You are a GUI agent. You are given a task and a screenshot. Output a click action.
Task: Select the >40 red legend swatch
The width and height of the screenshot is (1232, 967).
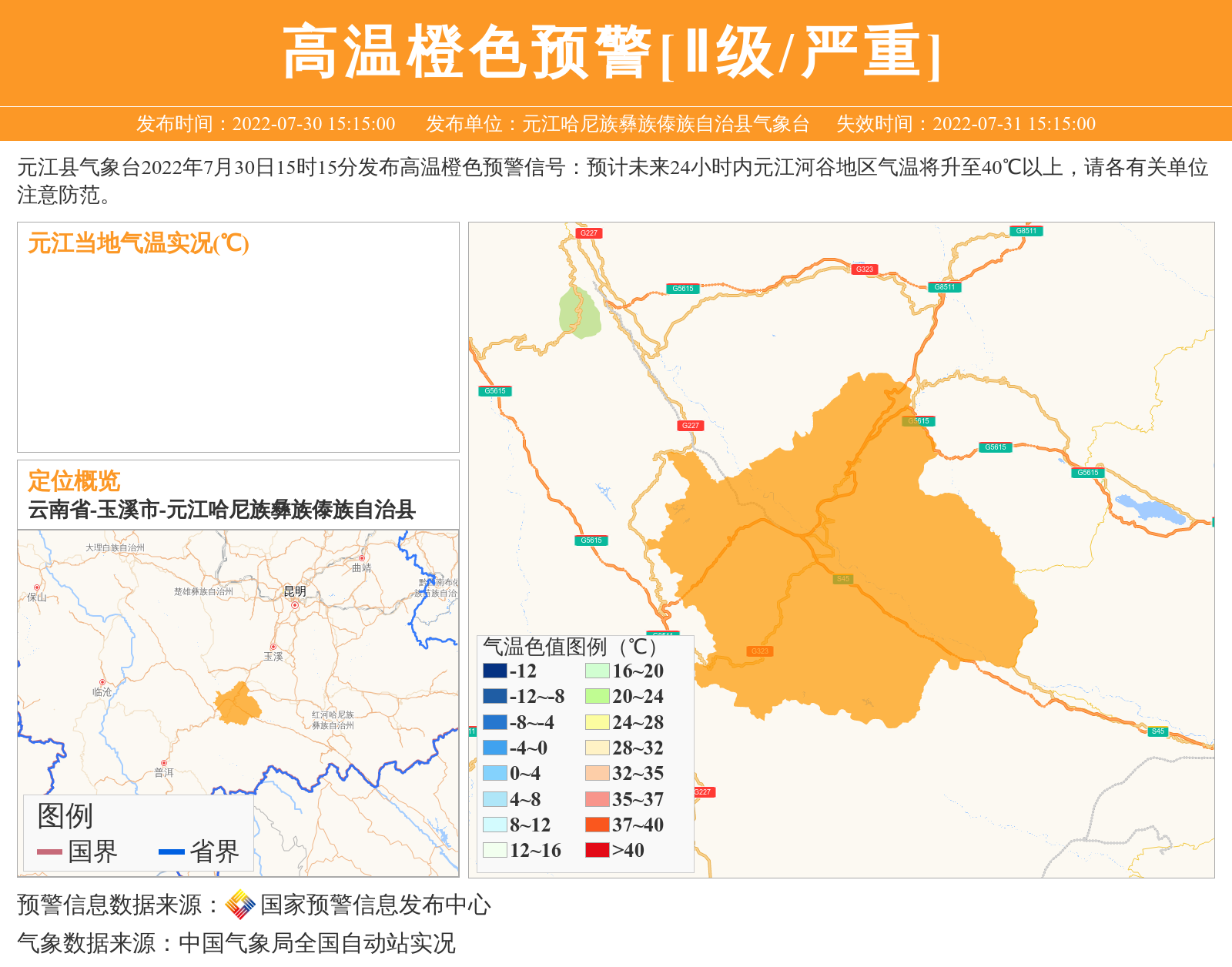pos(598,850)
